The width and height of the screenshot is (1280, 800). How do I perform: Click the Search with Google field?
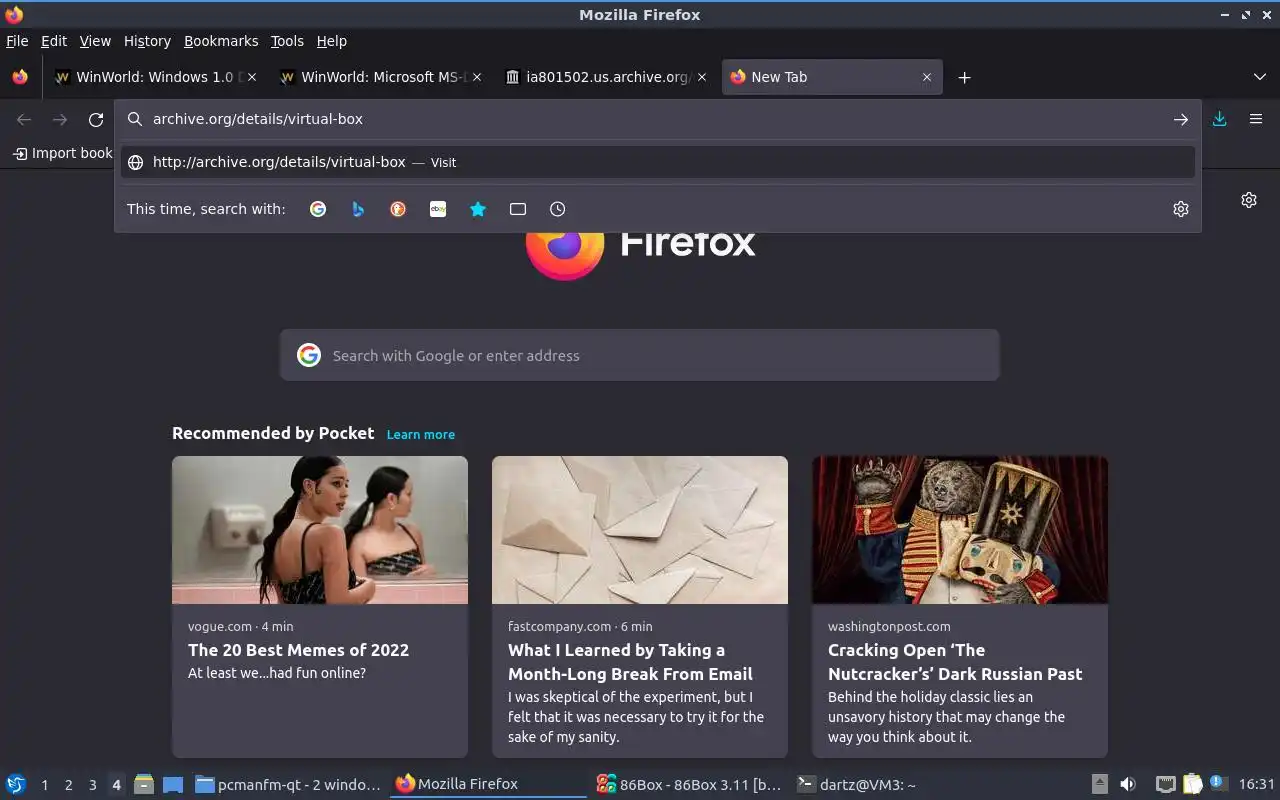(x=640, y=355)
